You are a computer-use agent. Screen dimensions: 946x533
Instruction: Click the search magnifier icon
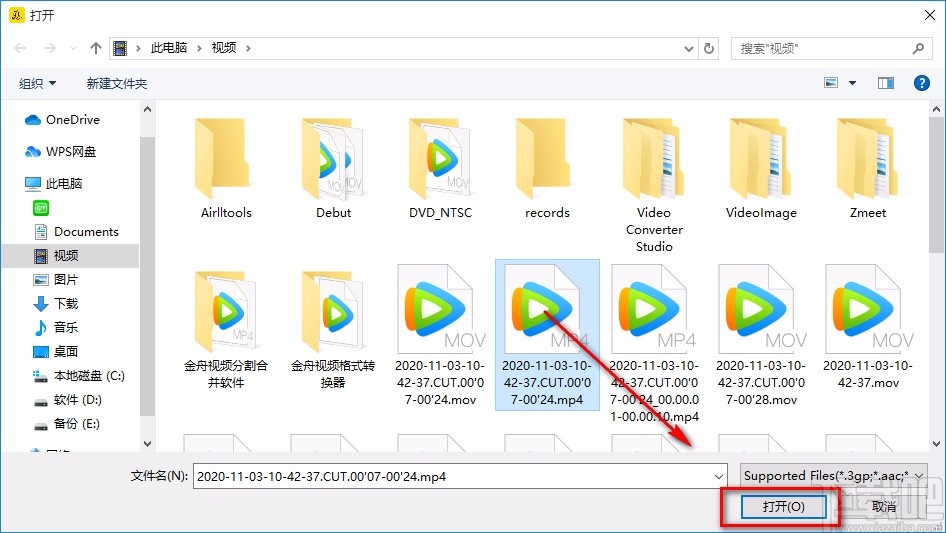(918, 48)
